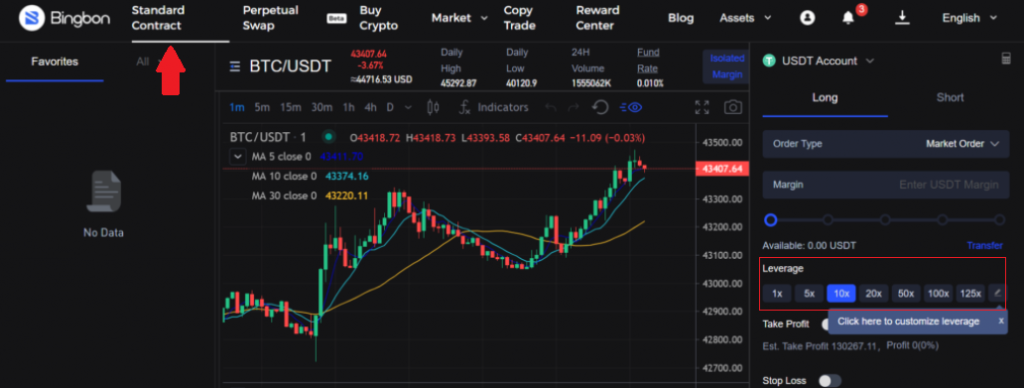Viewport: 1024px width, 388px height.
Task: Select the 1m timeframe
Action: pos(236,107)
